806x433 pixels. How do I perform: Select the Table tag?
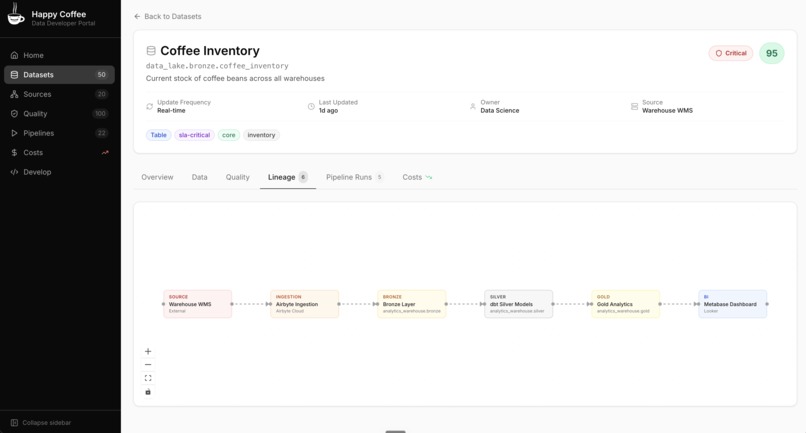point(158,135)
